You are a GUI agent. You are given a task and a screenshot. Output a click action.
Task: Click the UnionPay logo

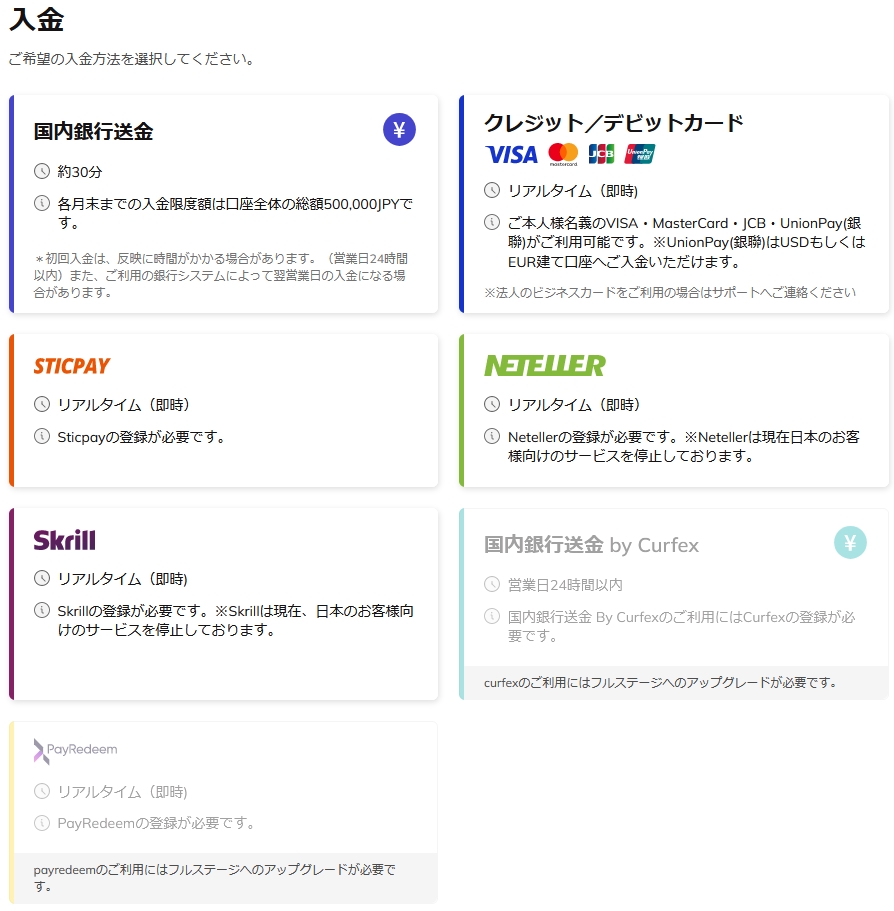click(640, 154)
